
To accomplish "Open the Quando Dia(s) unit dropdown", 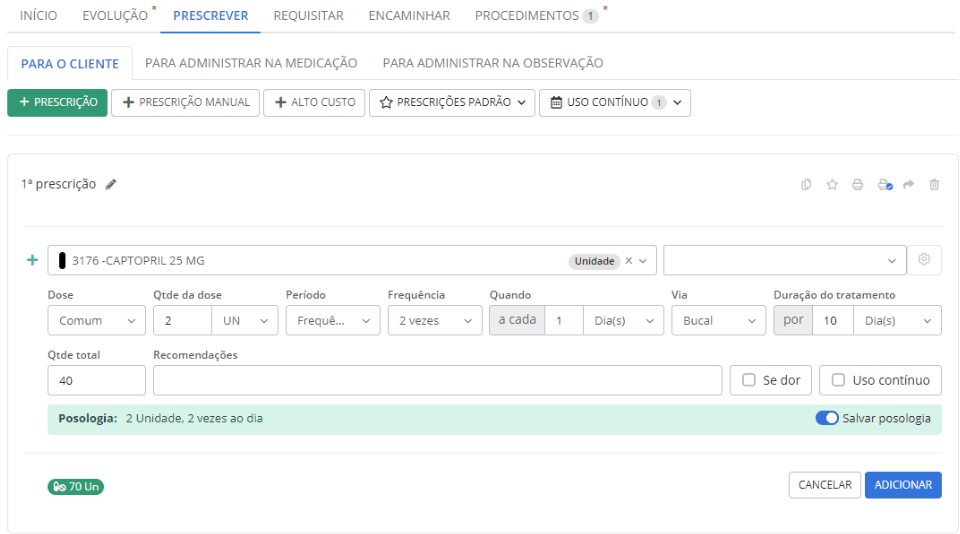I will [x=623, y=320].
